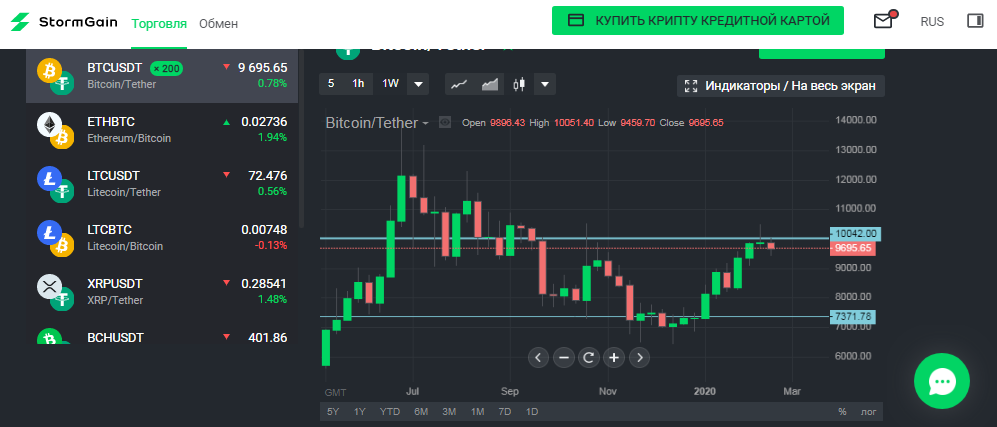
Task: Click the Bitcoin/Tether coin icon in BTCUSDT row
Action: [x=56, y=77]
